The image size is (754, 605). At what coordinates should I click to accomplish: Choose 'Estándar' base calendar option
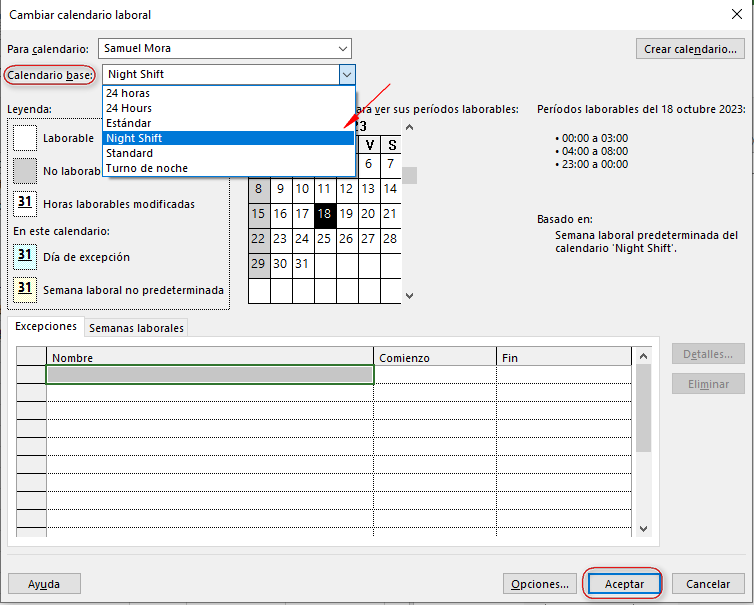(x=129, y=123)
